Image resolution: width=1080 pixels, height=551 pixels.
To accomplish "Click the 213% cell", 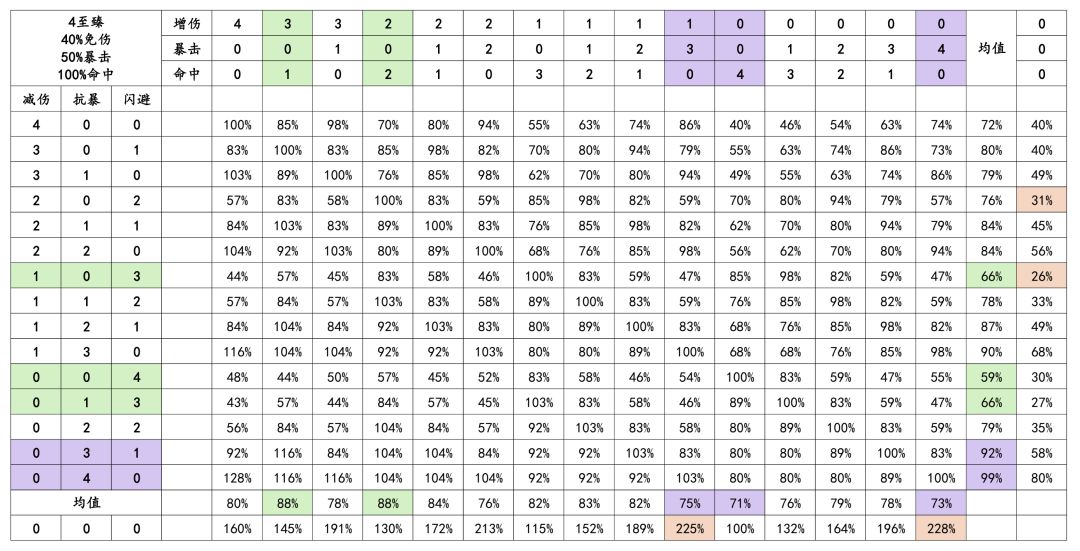I will pyautogui.click(x=489, y=528).
